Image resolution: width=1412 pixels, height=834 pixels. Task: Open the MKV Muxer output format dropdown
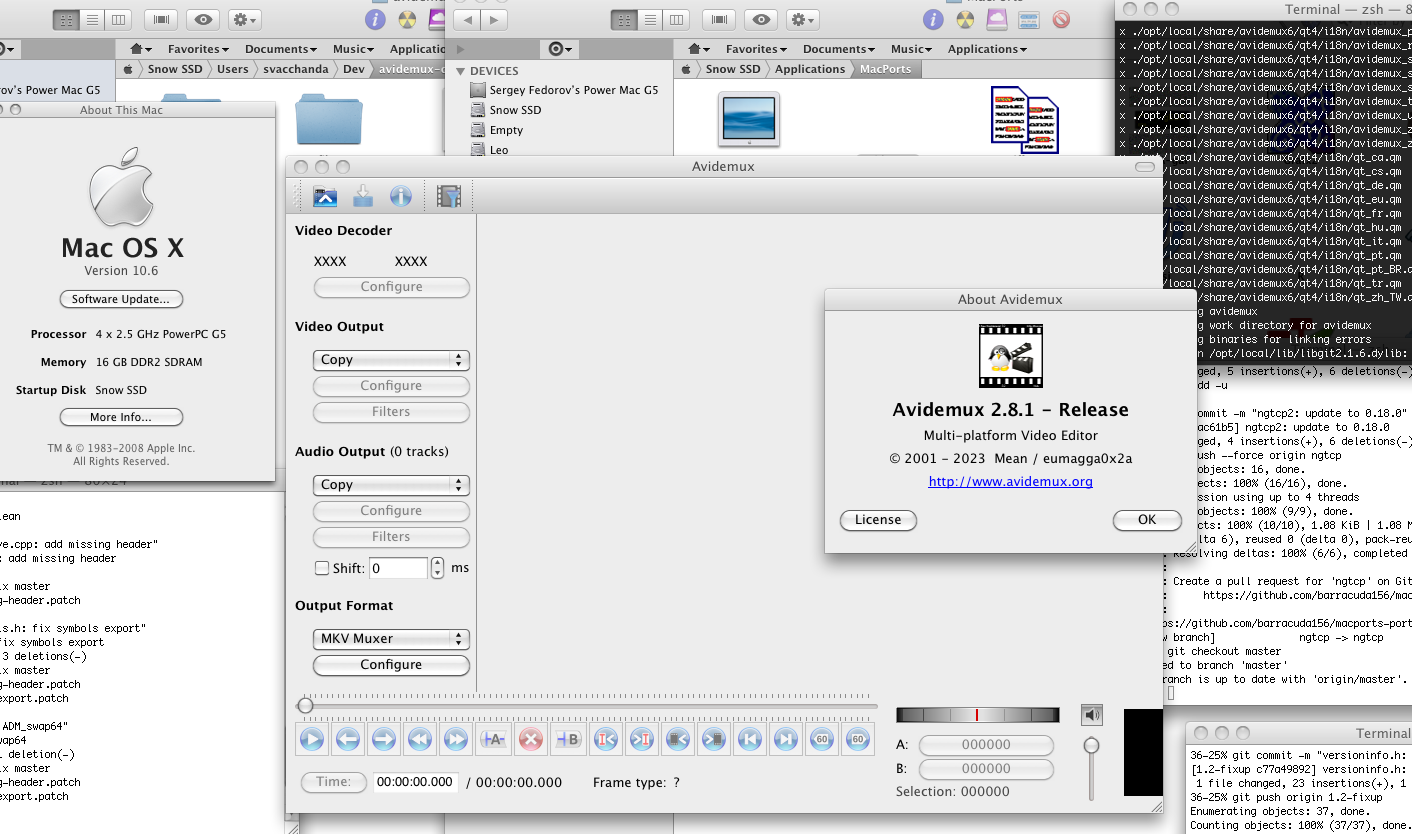[x=391, y=639]
